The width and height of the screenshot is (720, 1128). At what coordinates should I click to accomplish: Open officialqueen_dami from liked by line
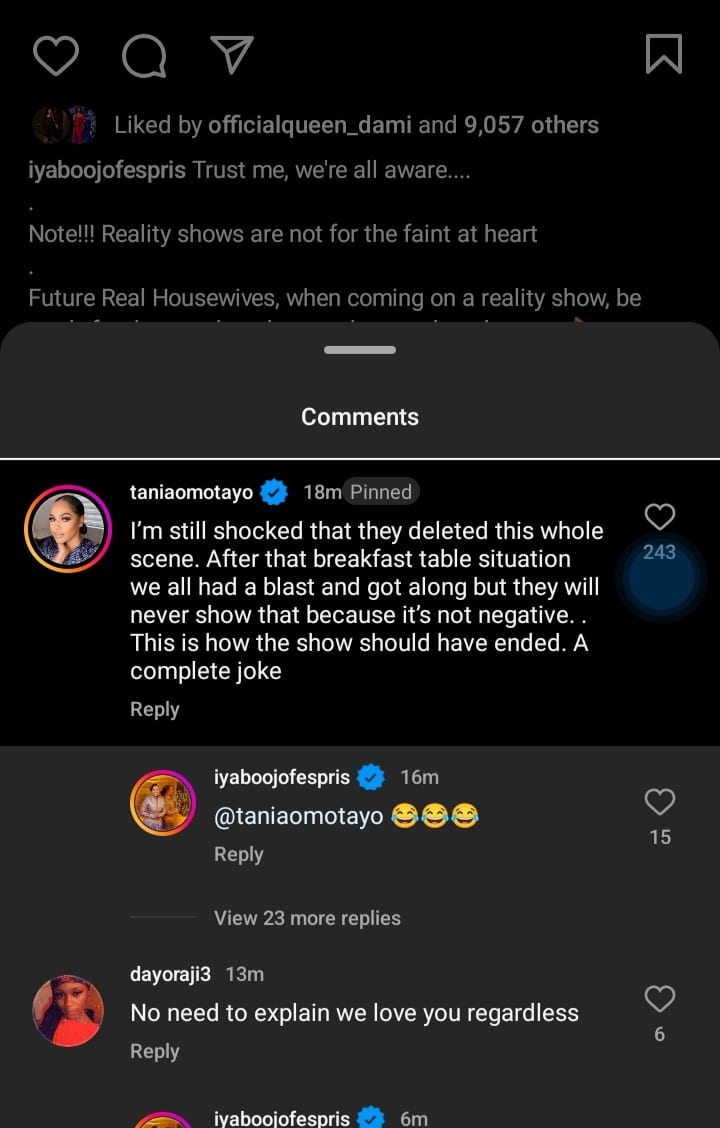(309, 125)
